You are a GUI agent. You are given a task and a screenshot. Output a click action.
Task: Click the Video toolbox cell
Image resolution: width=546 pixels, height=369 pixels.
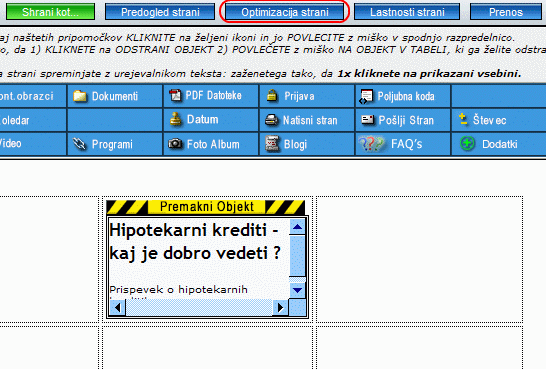[33, 144]
